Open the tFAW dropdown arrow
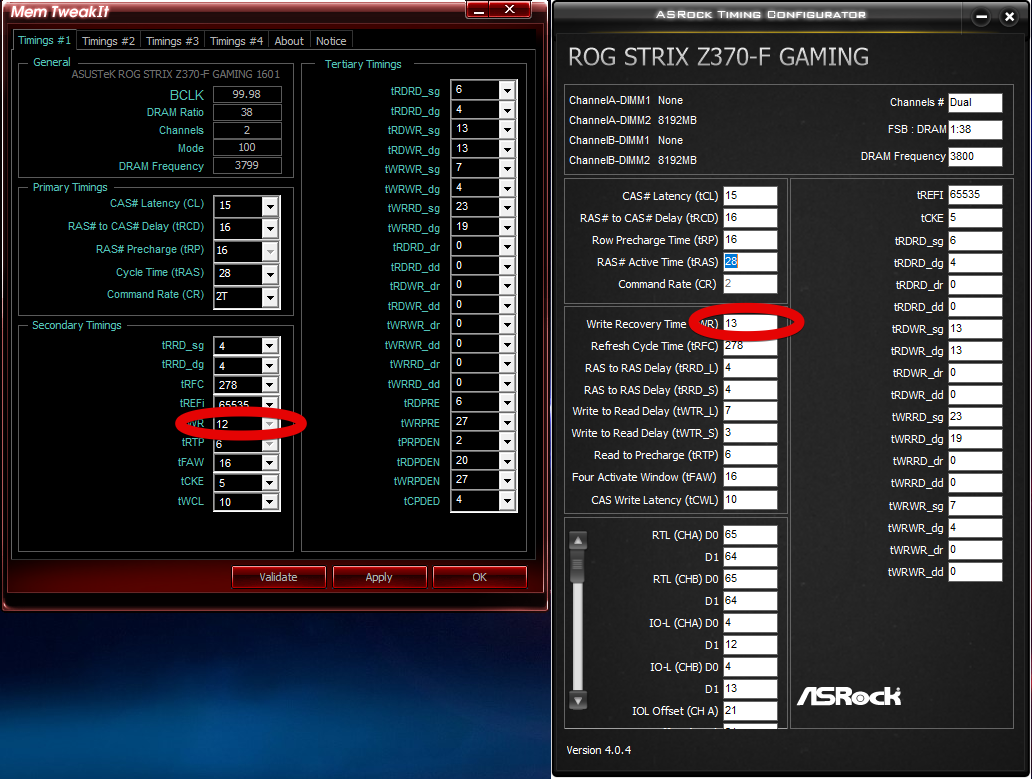This screenshot has height=779, width=1032. point(270,463)
